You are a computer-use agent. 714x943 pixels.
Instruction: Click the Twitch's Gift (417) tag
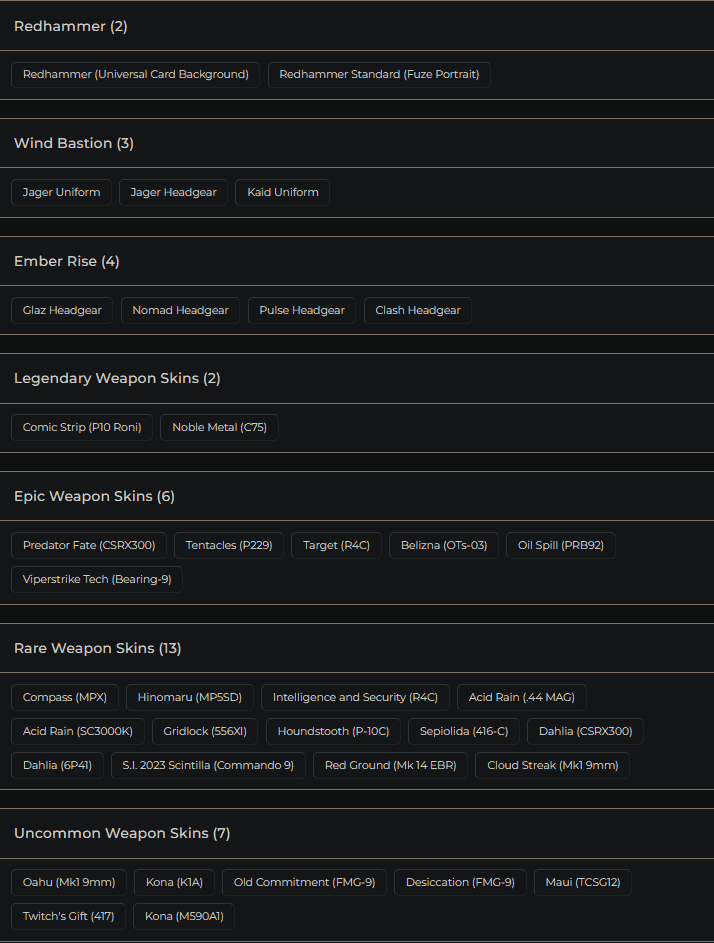[x=68, y=917]
